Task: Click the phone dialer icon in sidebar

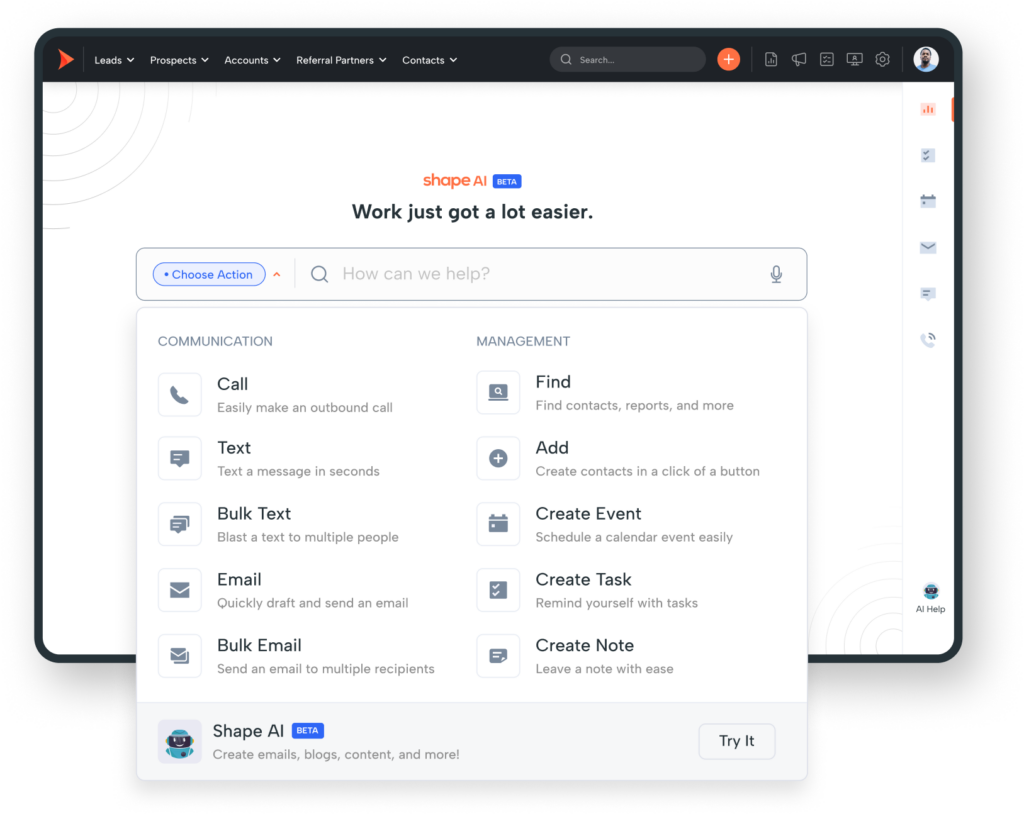Action: tap(928, 340)
